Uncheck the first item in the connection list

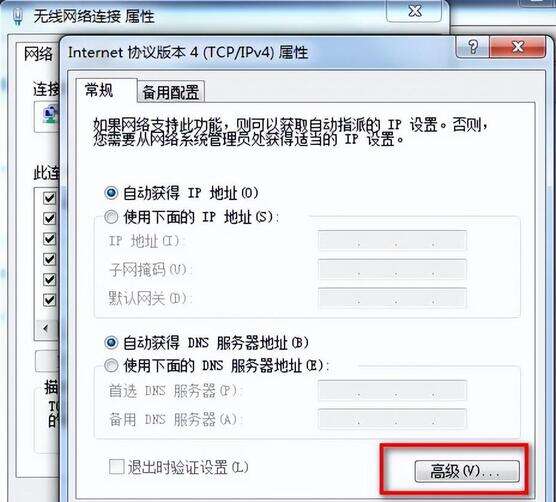[49, 198]
